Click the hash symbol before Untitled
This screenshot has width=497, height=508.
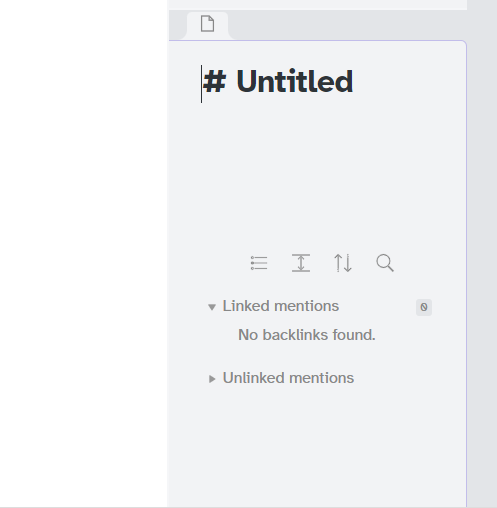tap(215, 82)
